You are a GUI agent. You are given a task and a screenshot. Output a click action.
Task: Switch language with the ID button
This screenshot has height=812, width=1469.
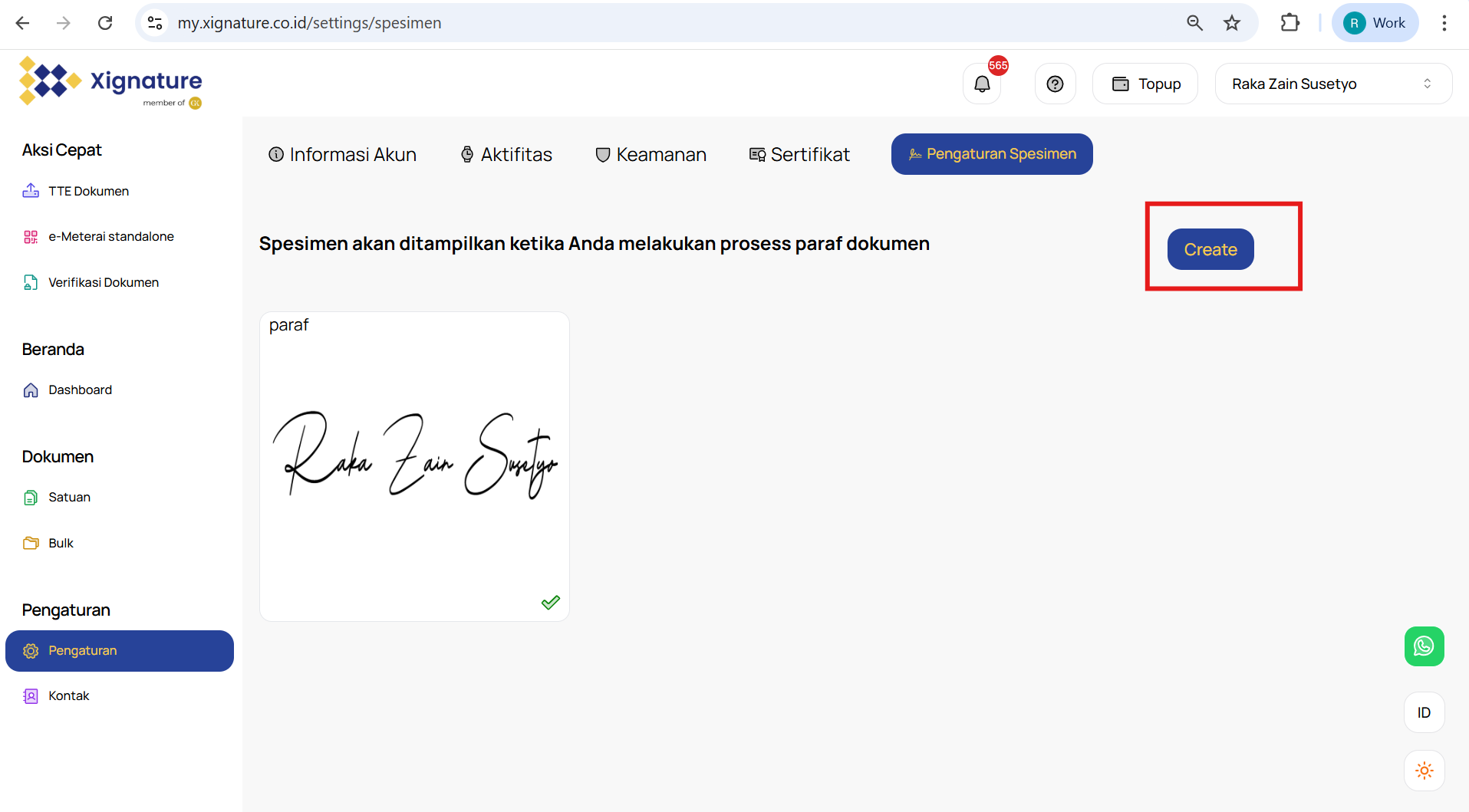(1424, 712)
